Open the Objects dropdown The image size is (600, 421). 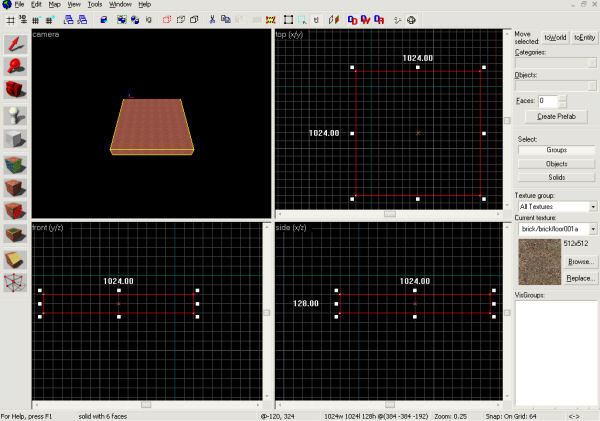[x=592, y=86]
